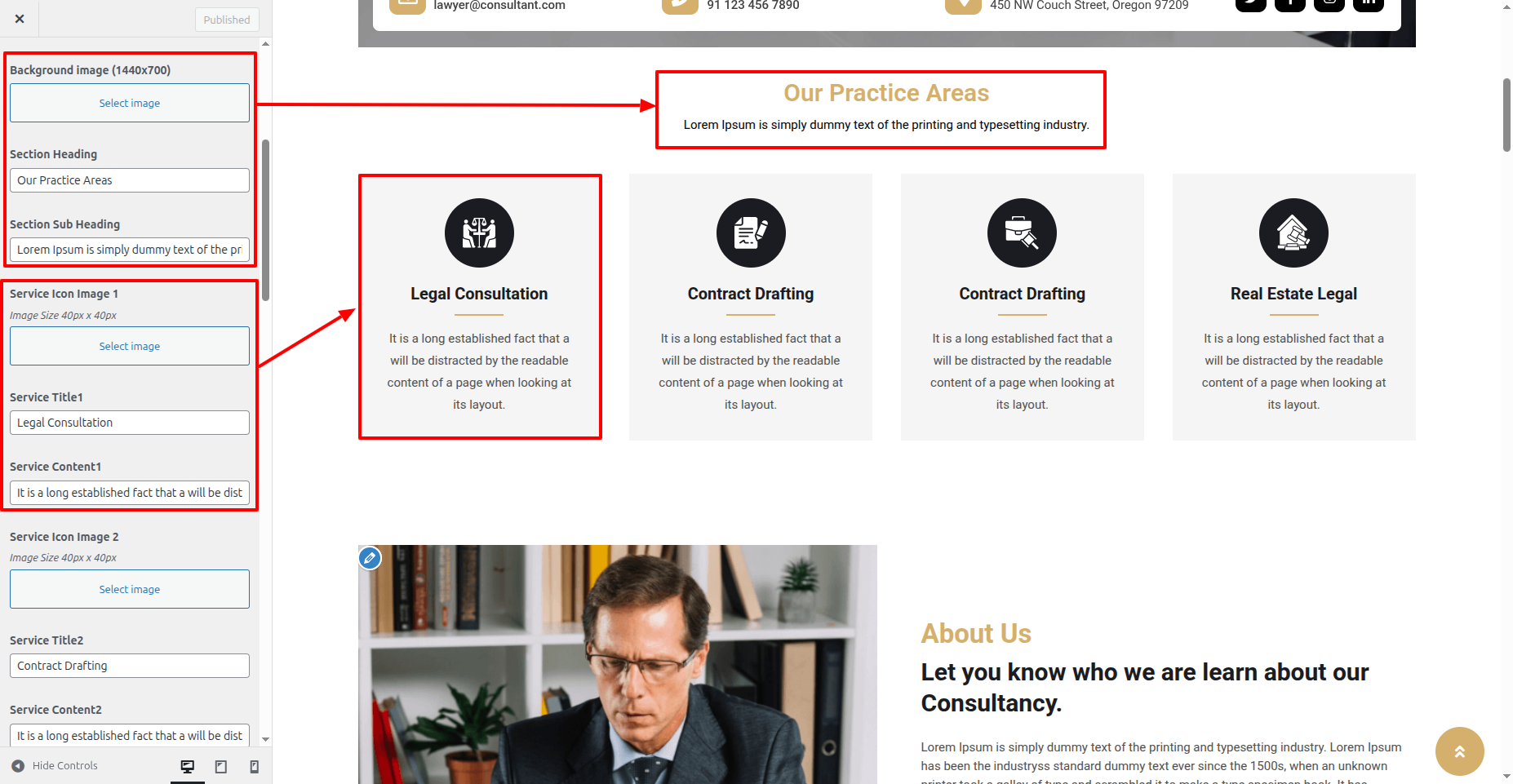The width and height of the screenshot is (1513, 784).
Task: Click the Published button
Action: [x=227, y=20]
